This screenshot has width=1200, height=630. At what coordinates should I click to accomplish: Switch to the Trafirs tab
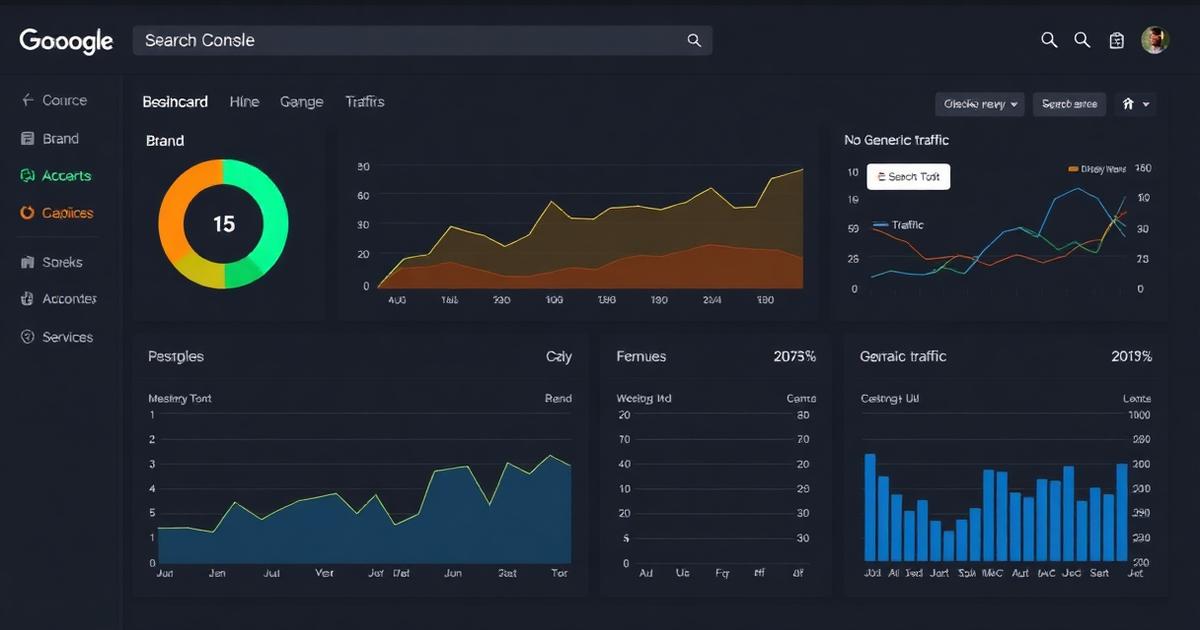[365, 102]
